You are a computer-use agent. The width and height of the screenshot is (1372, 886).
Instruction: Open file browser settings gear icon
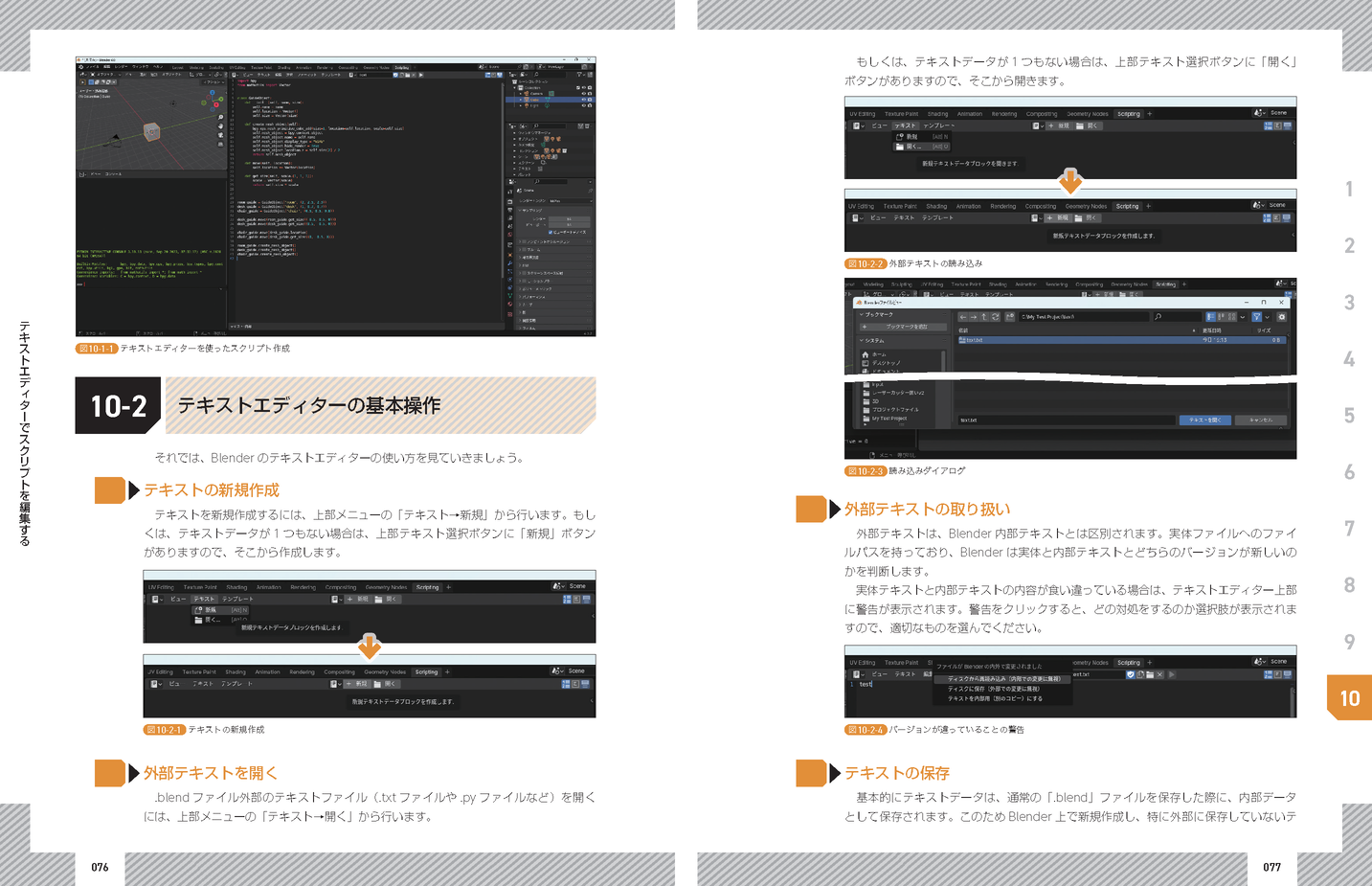1282,317
